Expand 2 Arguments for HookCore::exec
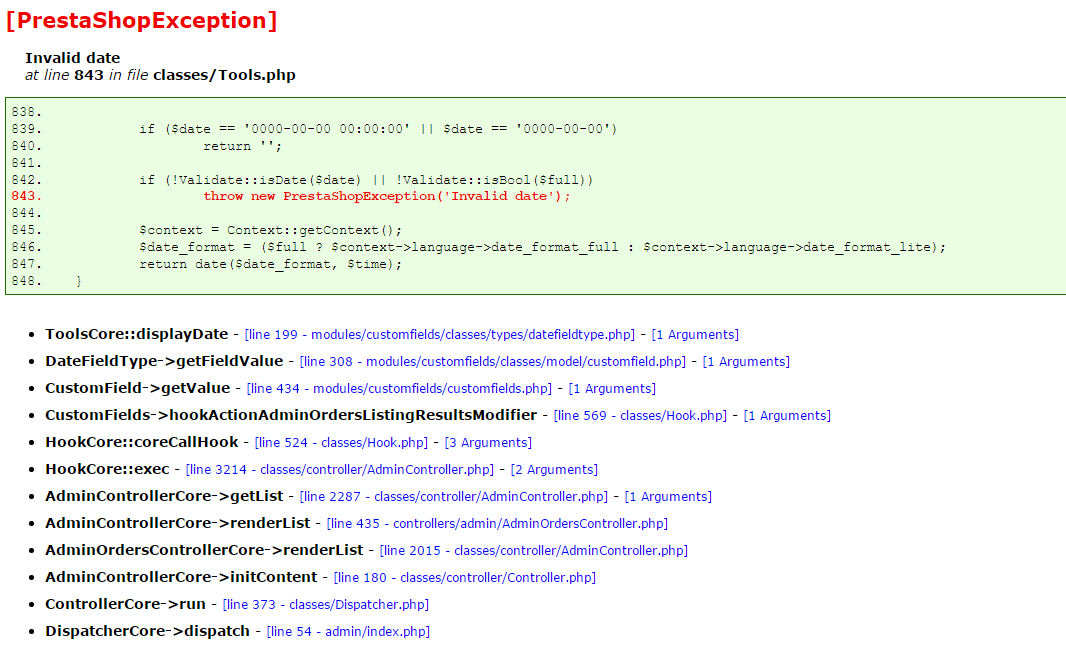 point(553,470)
